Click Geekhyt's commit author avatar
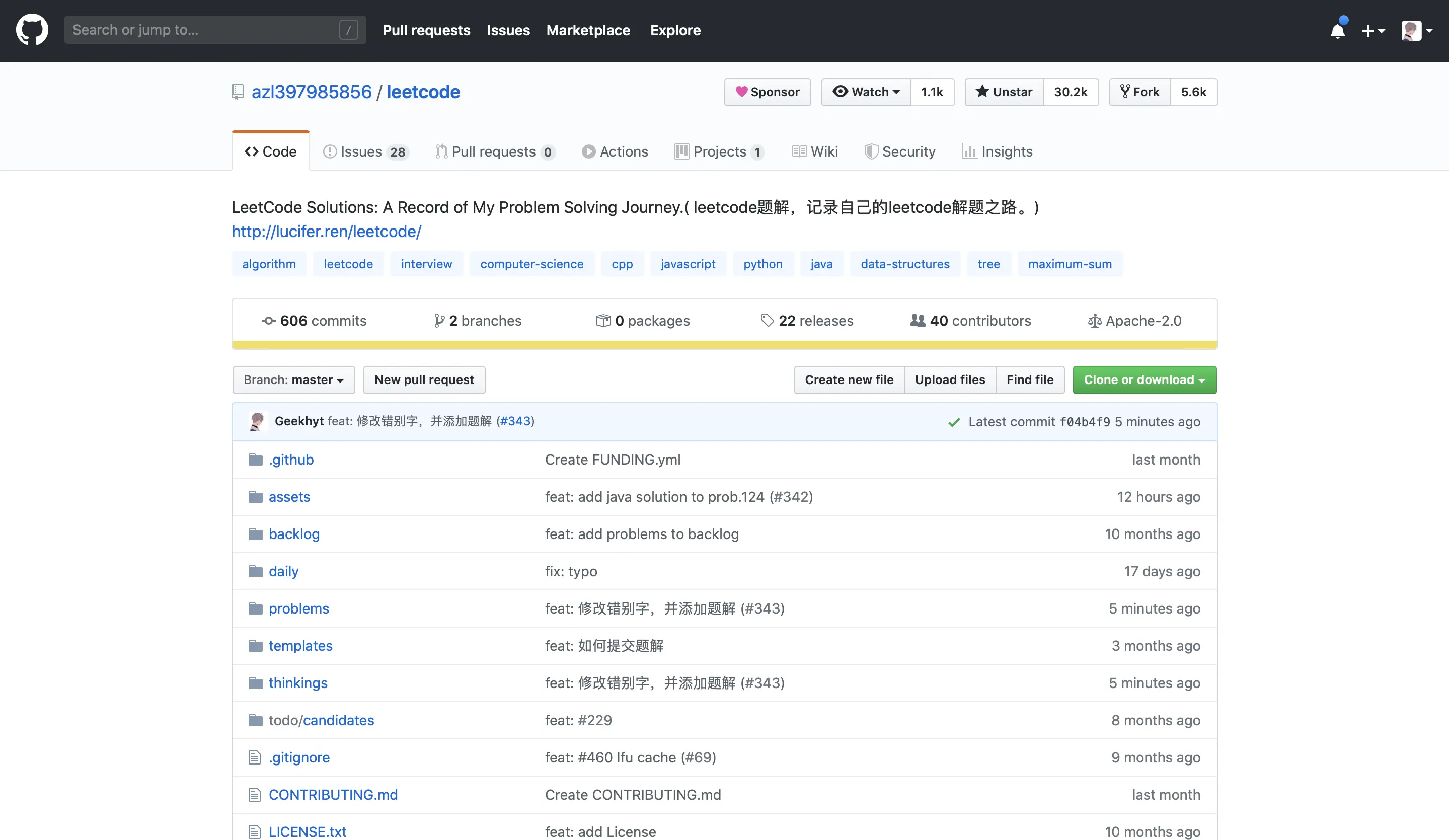Viewport: 1449px width, 840px height. pyautogui.click(x=257, y=421)
